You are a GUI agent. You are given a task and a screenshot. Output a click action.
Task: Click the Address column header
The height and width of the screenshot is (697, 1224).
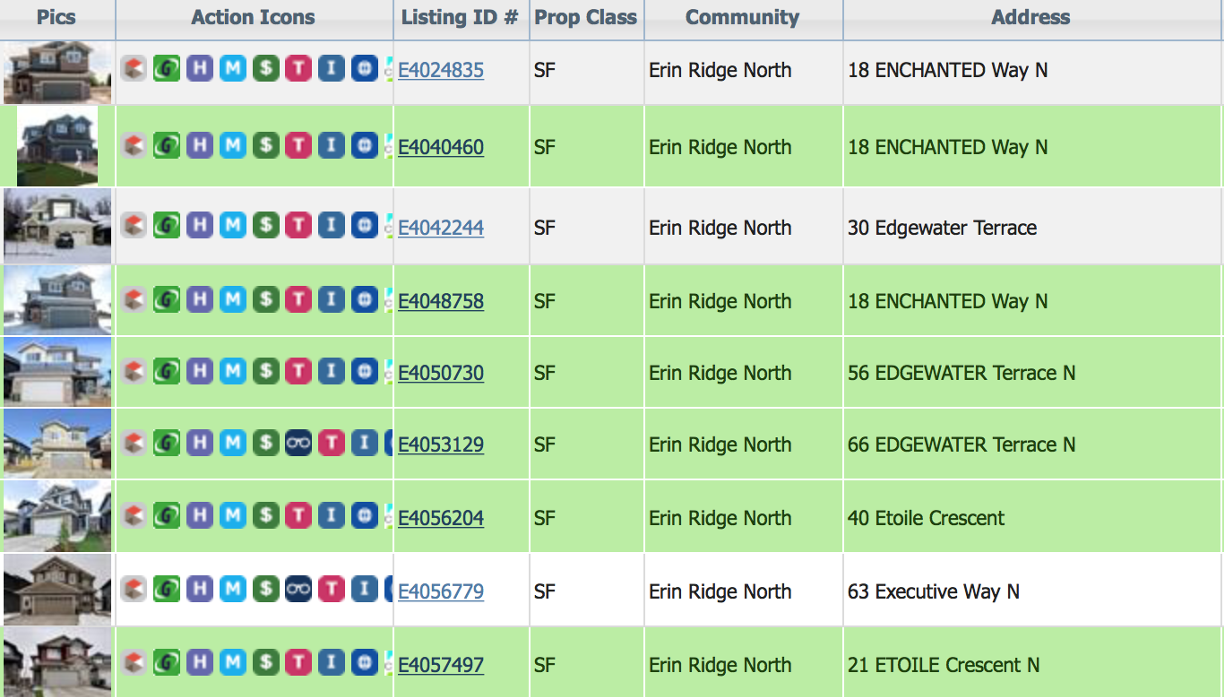tap(1031, 17)
